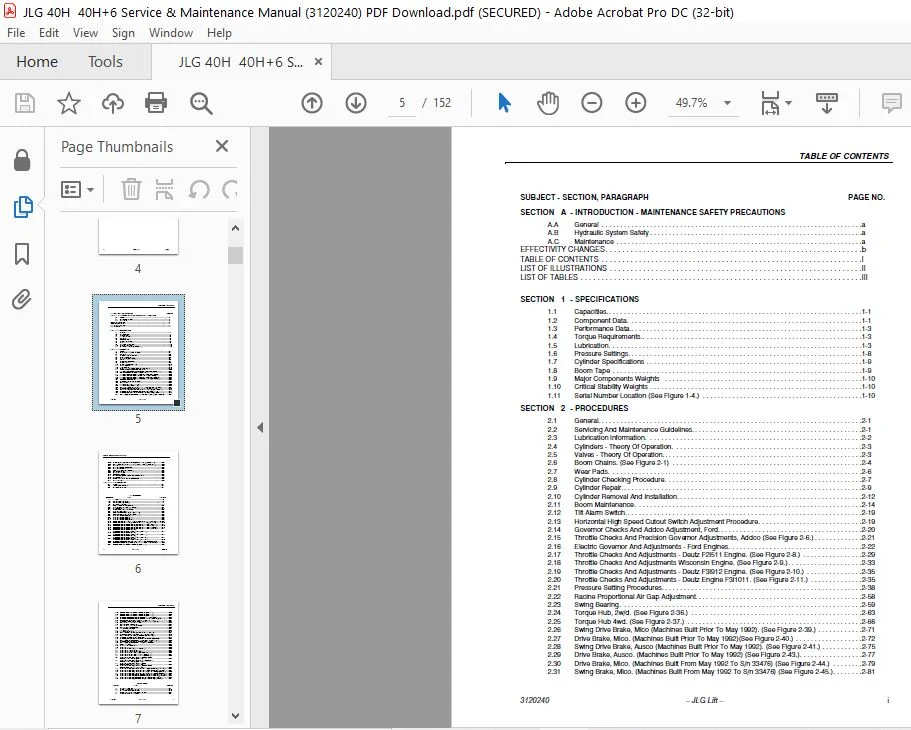Image resolution: width=911 pixels, height=730 pixels.
Task: Click the thumbnails scrollbar handle
Action: [x=235, y=255]
